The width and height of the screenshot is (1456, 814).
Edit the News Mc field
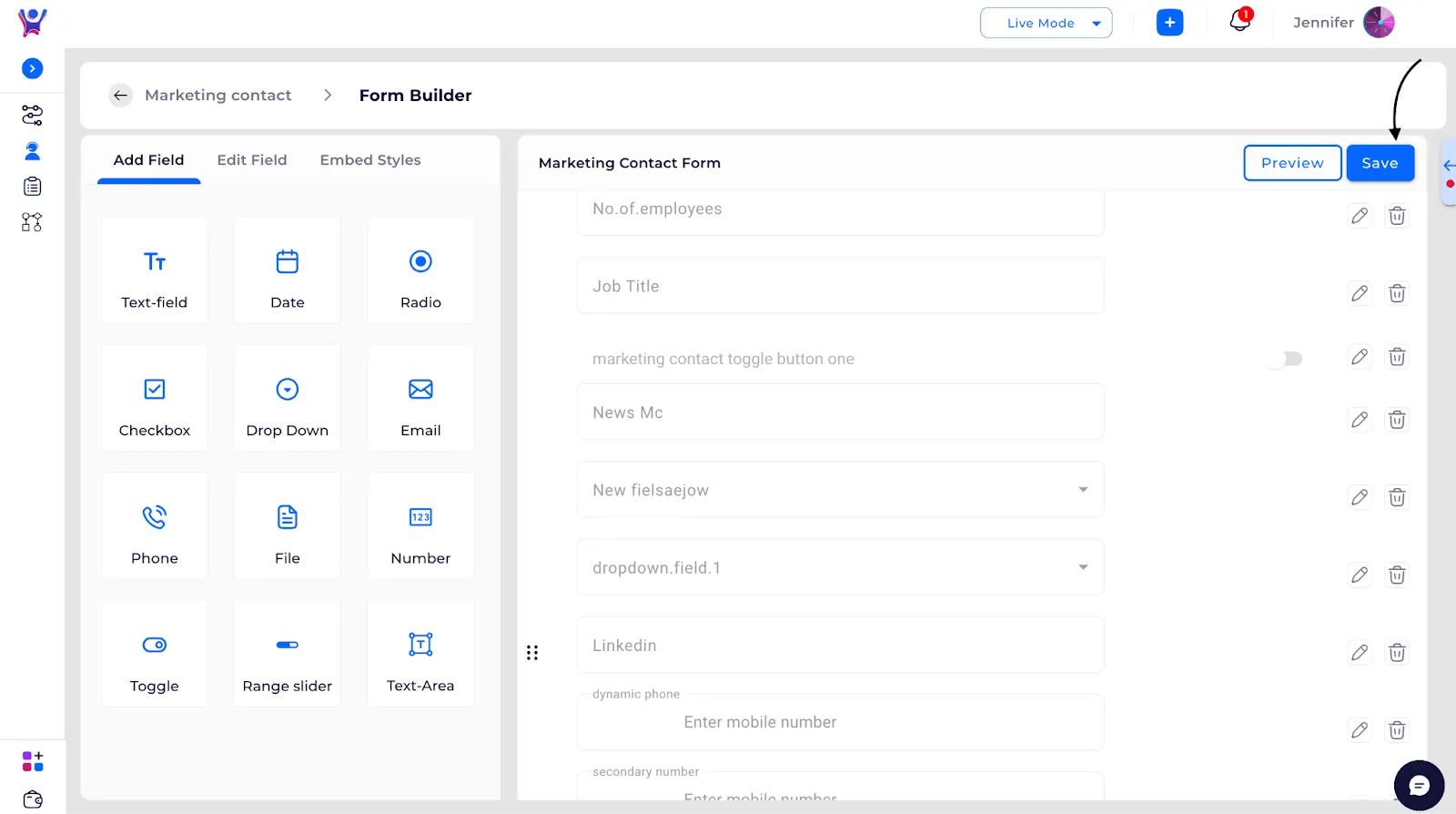click(1360, 420)
